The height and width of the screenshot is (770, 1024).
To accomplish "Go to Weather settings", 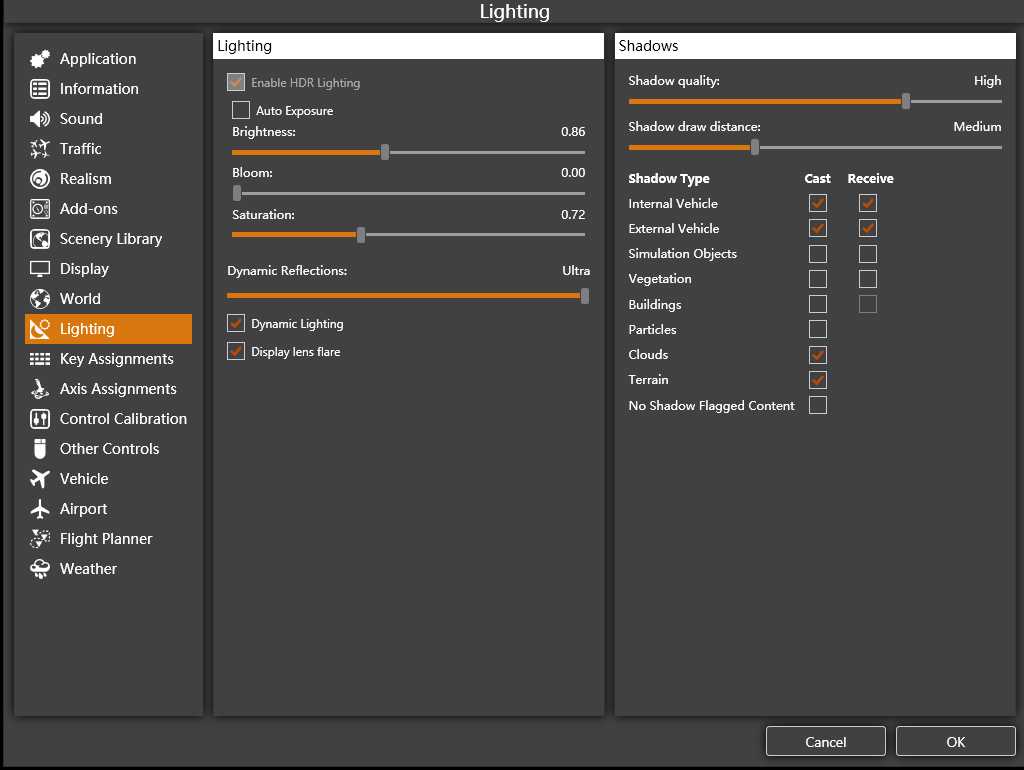I will point(108,569).
